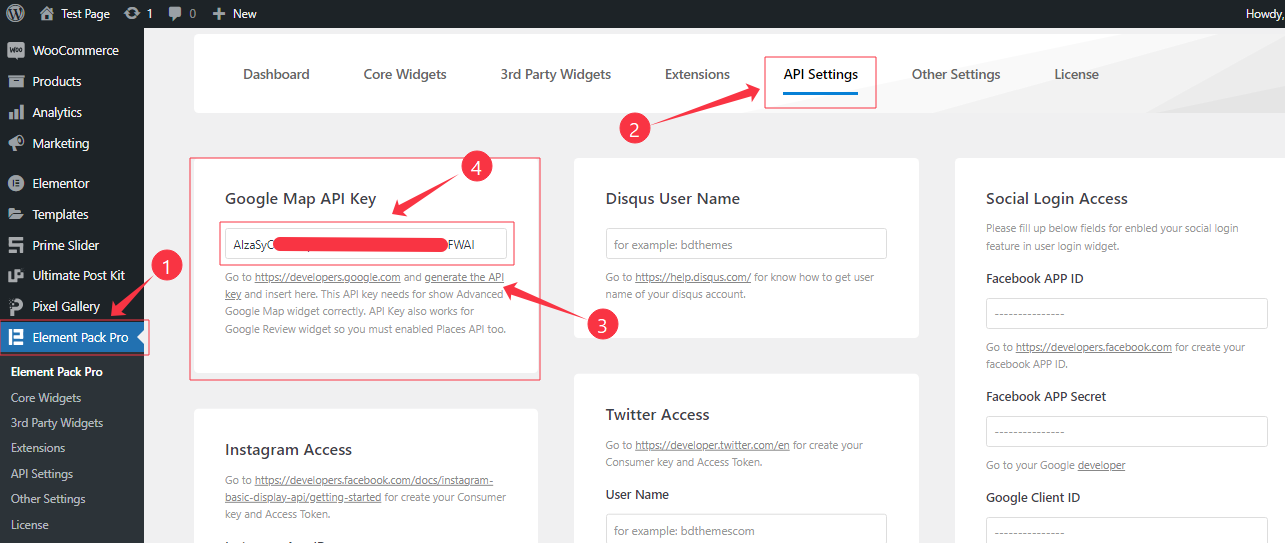Switch to the 3rd Party Widgets tab
Image resolution: width=1285 pixels, height=543 pixels.
(x=555, y=74)
